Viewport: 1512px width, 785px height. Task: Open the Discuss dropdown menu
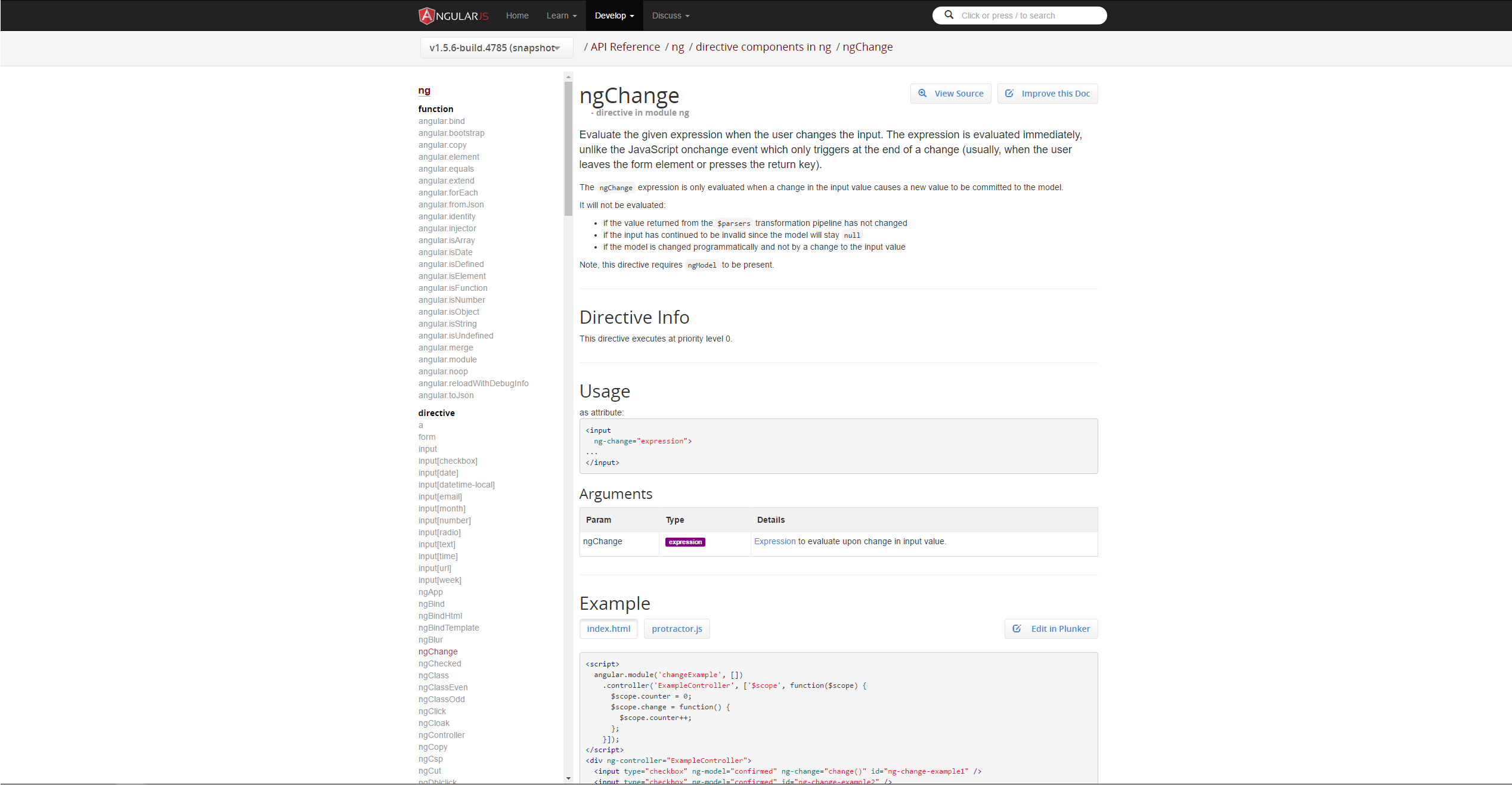pos(670,15)
